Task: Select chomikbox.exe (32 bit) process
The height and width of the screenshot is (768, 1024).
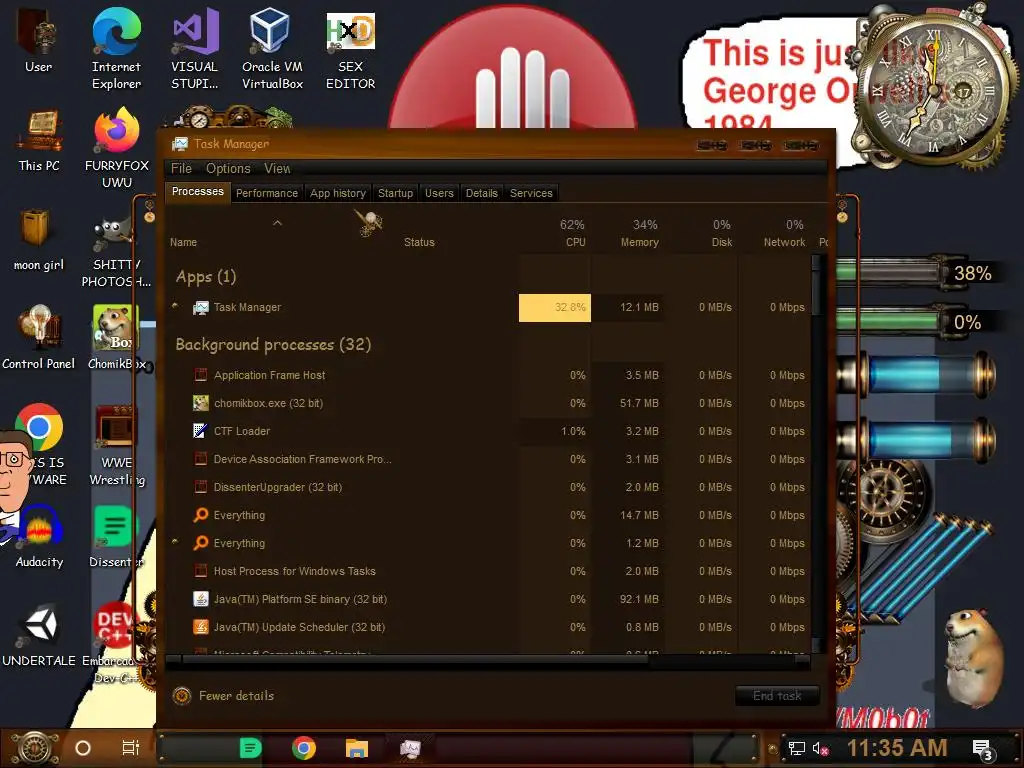Action: [x=488, y=403]
